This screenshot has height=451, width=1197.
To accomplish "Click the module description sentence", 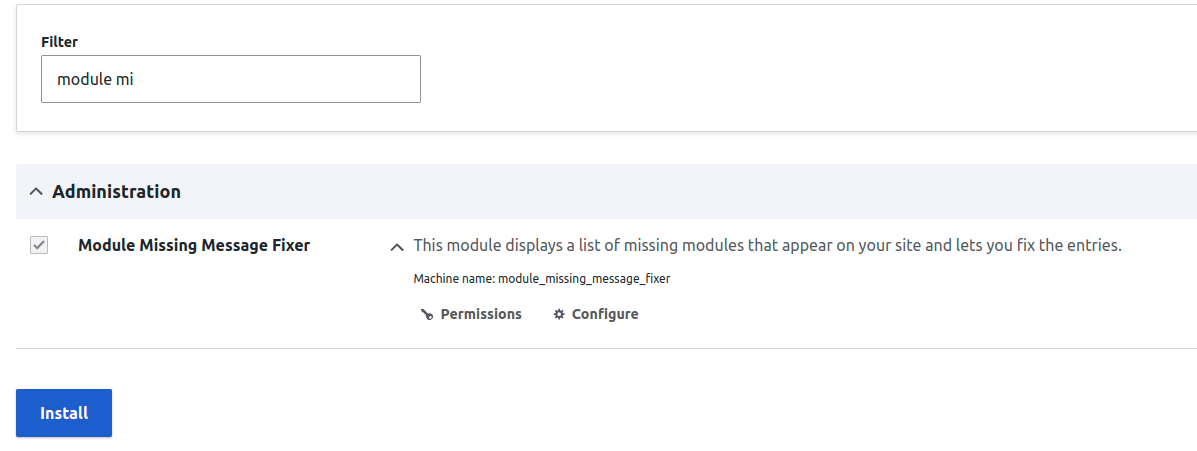I will click(767, 246).
